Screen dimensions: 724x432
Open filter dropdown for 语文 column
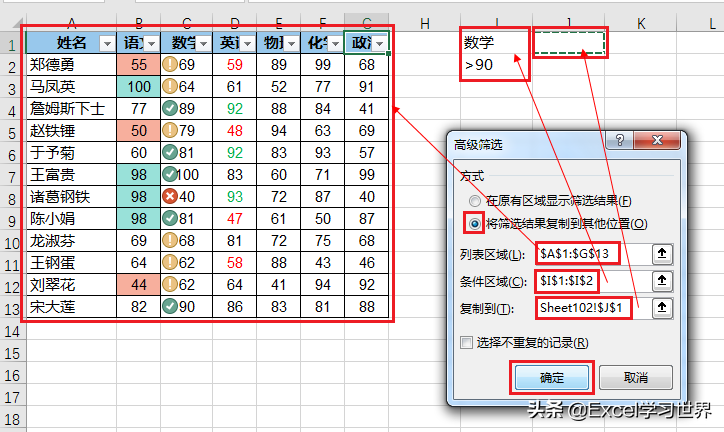pyautogui.click(x=151, y=44)
